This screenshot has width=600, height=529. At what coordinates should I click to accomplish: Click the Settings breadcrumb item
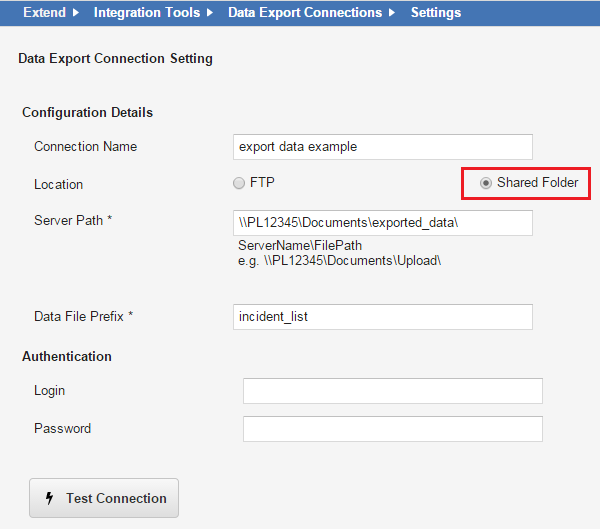(x=435, y=13)
